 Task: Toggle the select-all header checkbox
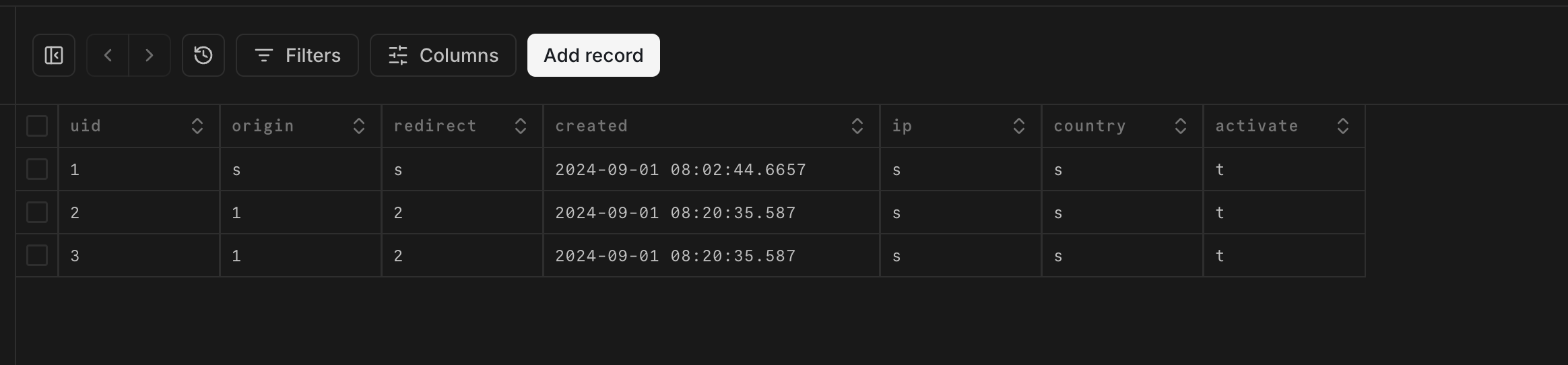(37, 126)
